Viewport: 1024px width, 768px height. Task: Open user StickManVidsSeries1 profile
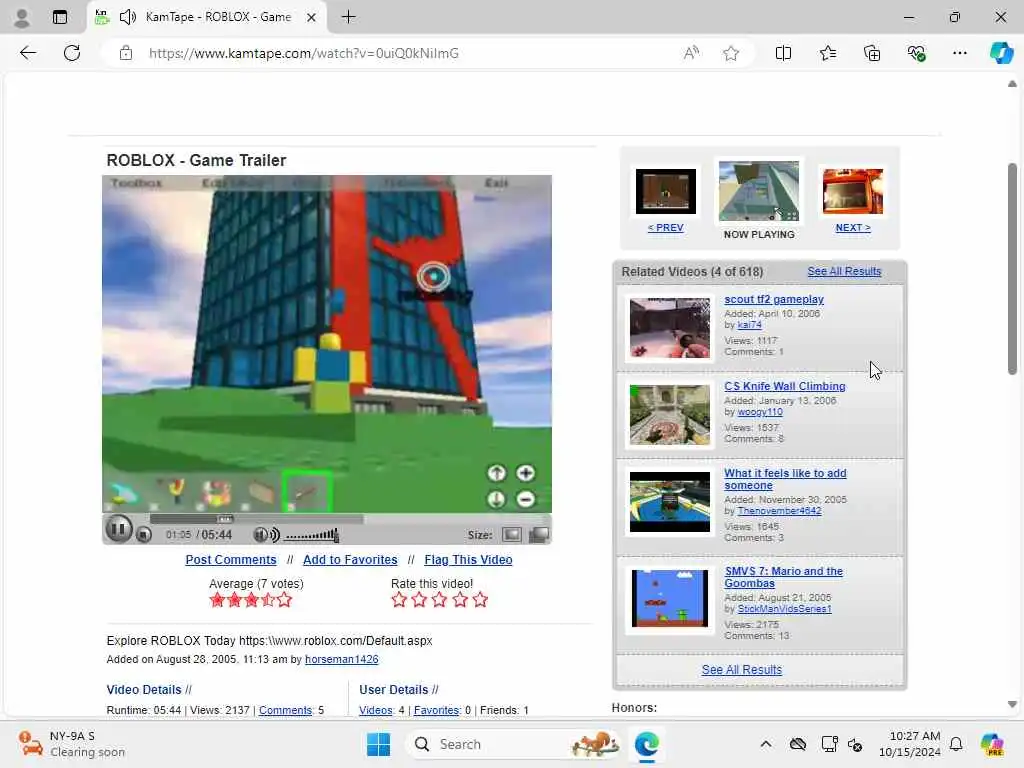point(784,609)
